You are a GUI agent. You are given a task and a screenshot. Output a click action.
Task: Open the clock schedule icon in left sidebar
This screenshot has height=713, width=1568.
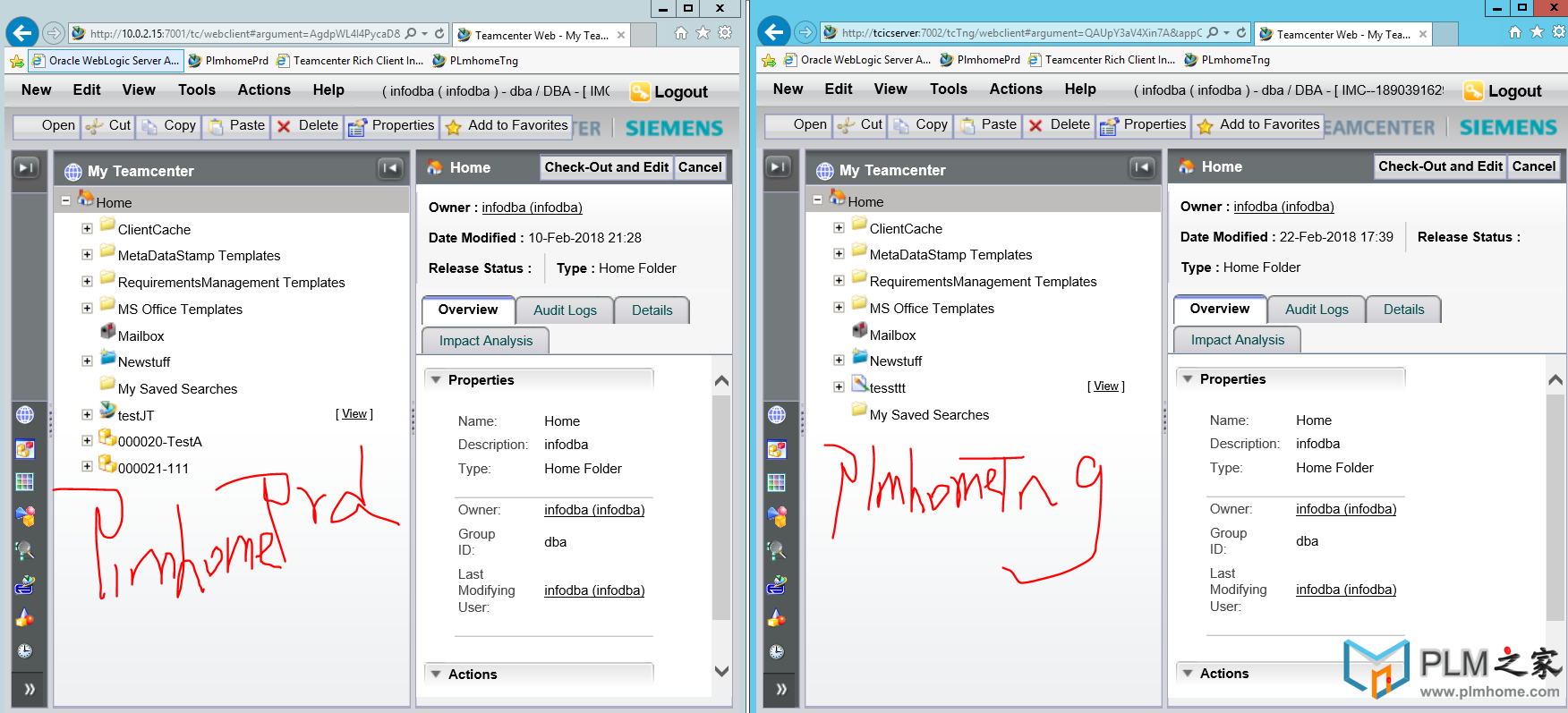(25, 651)
